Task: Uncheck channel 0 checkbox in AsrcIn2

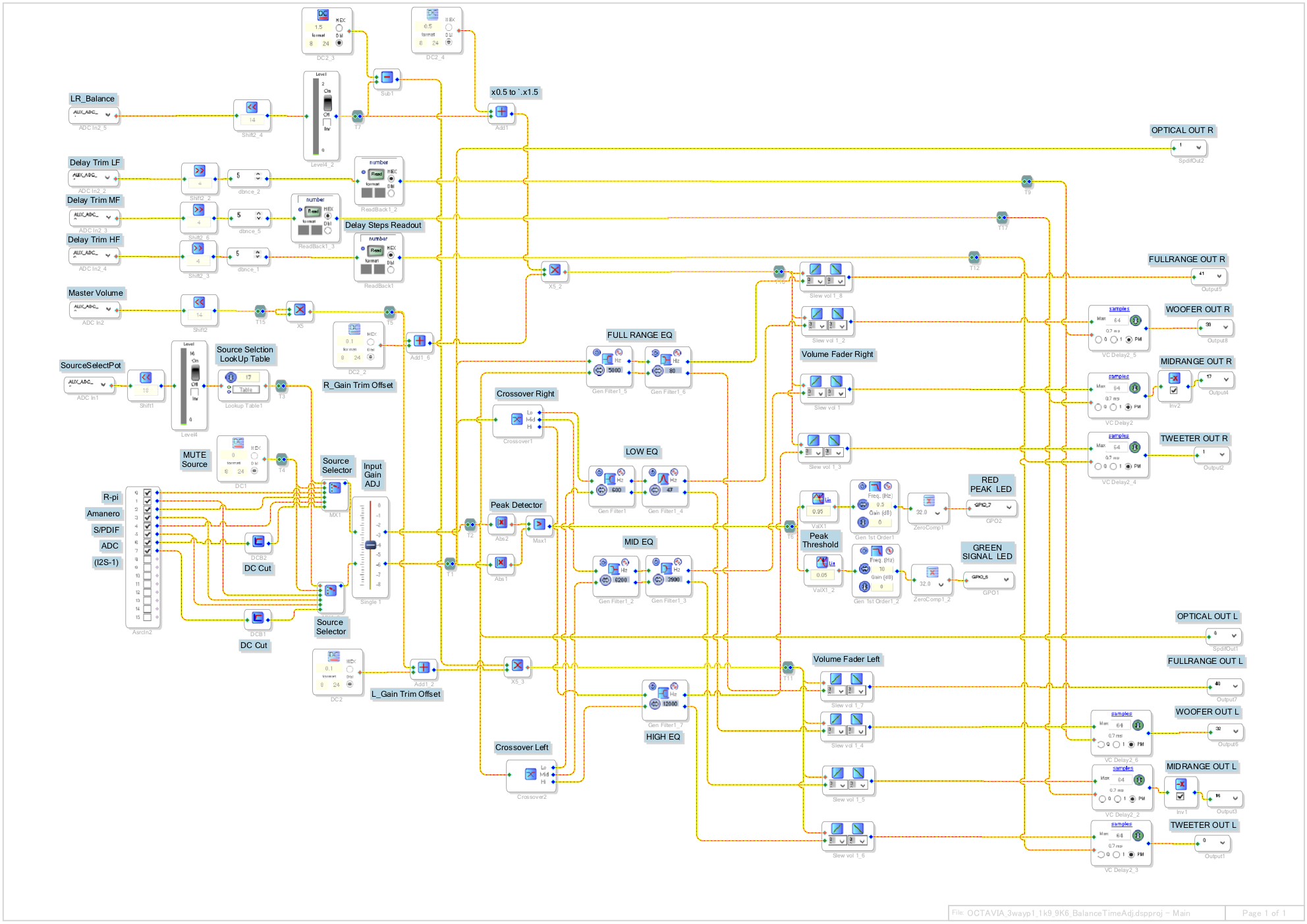Action: pyautogui.click(x=148, y=493)
